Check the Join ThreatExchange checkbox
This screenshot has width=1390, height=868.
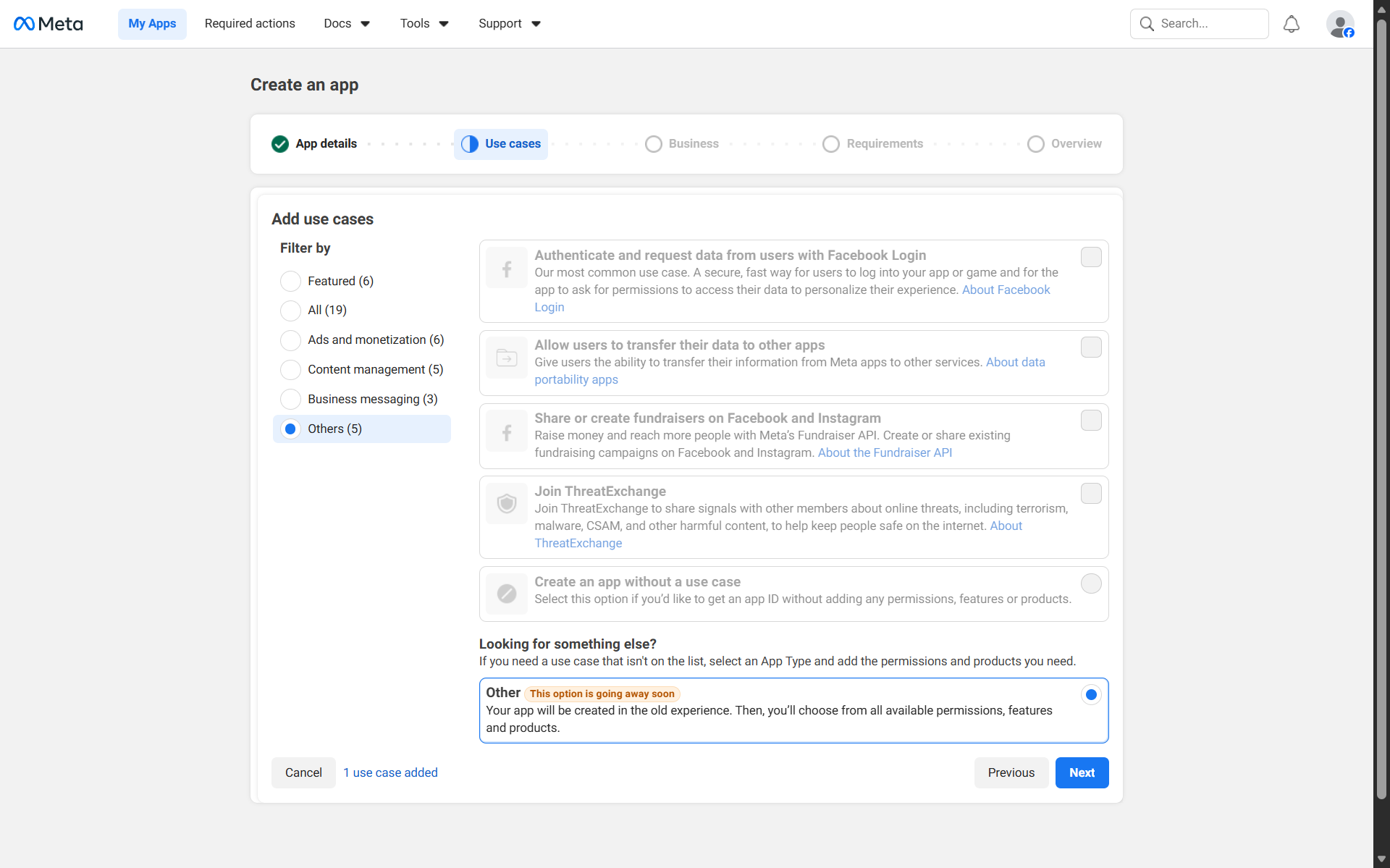[x=1091, y=493]
